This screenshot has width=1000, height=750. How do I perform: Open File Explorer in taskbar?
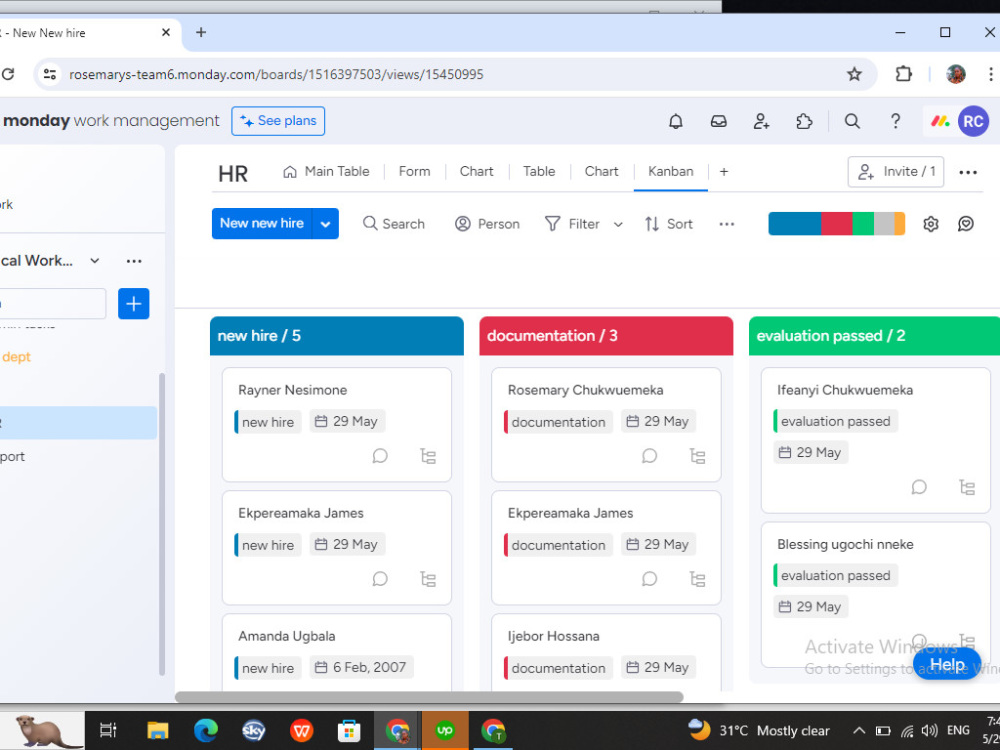coord(158,730)
